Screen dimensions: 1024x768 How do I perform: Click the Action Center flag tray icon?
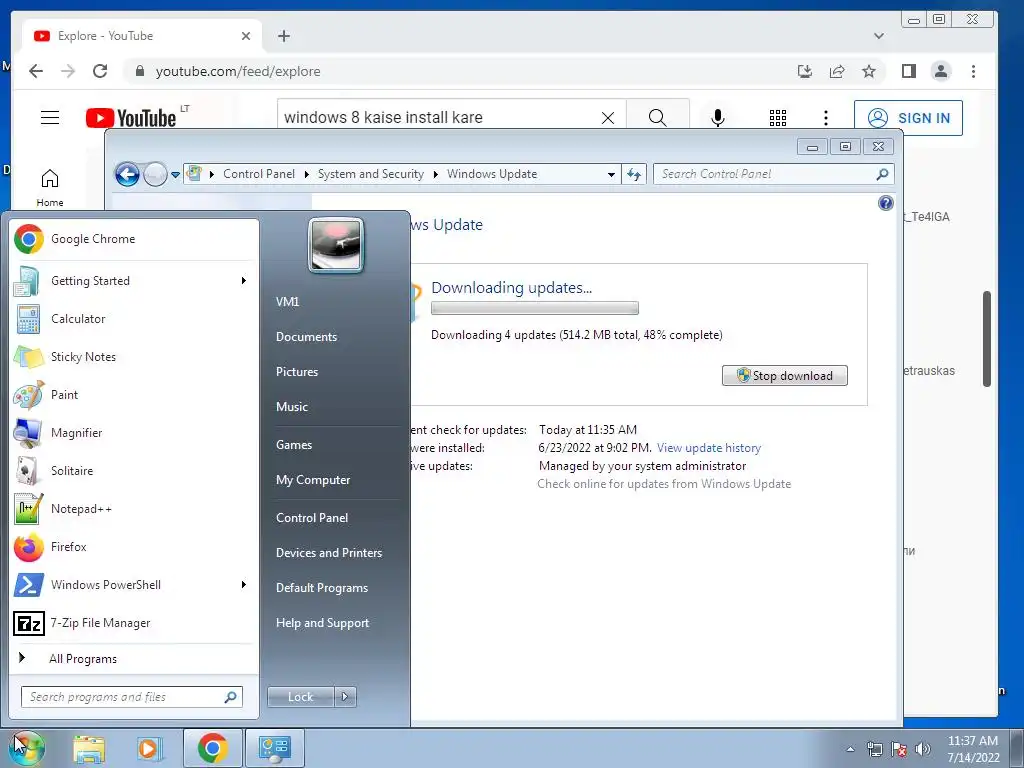(899, 749)
